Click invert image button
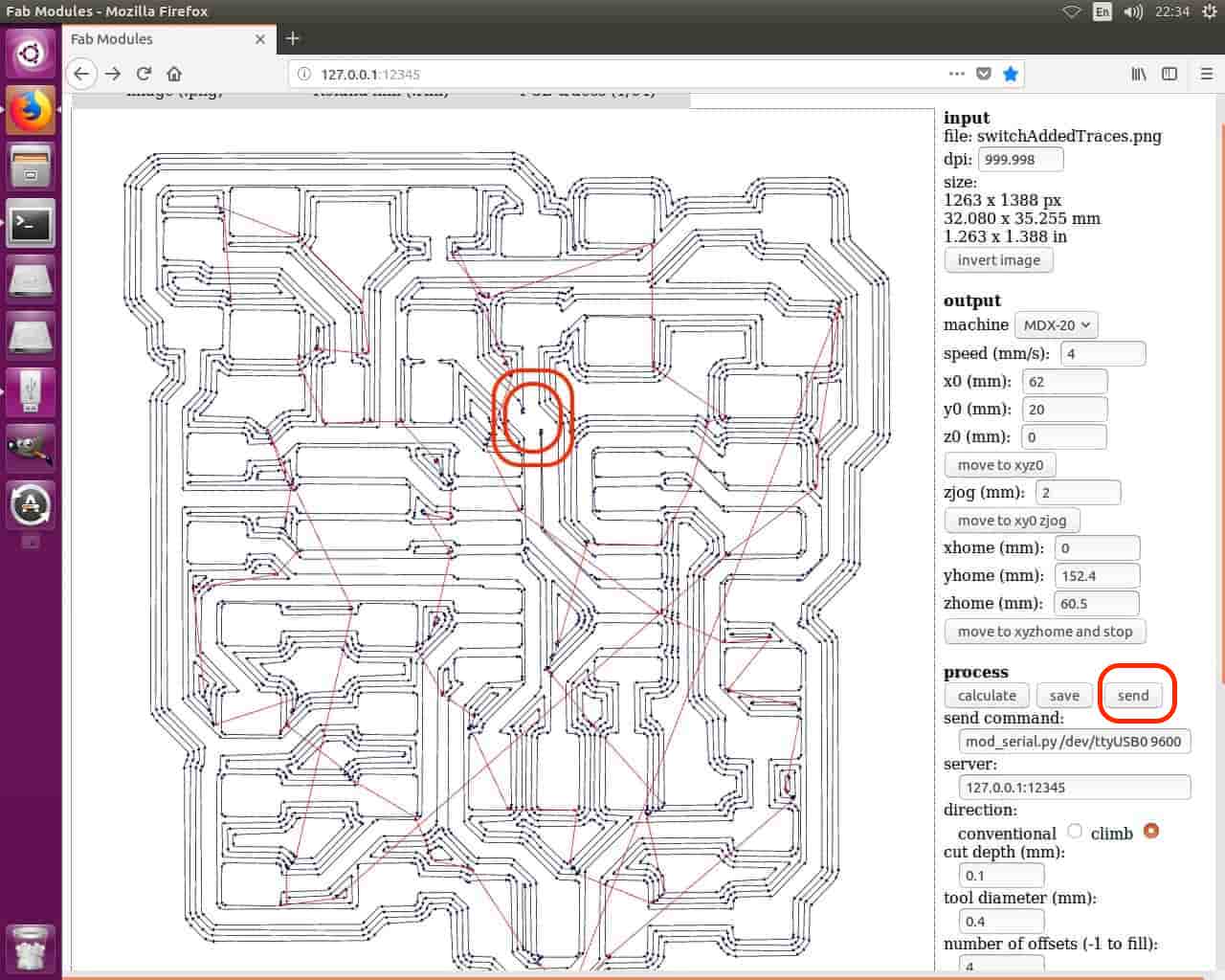1225x980 pixels. (999, 260)
